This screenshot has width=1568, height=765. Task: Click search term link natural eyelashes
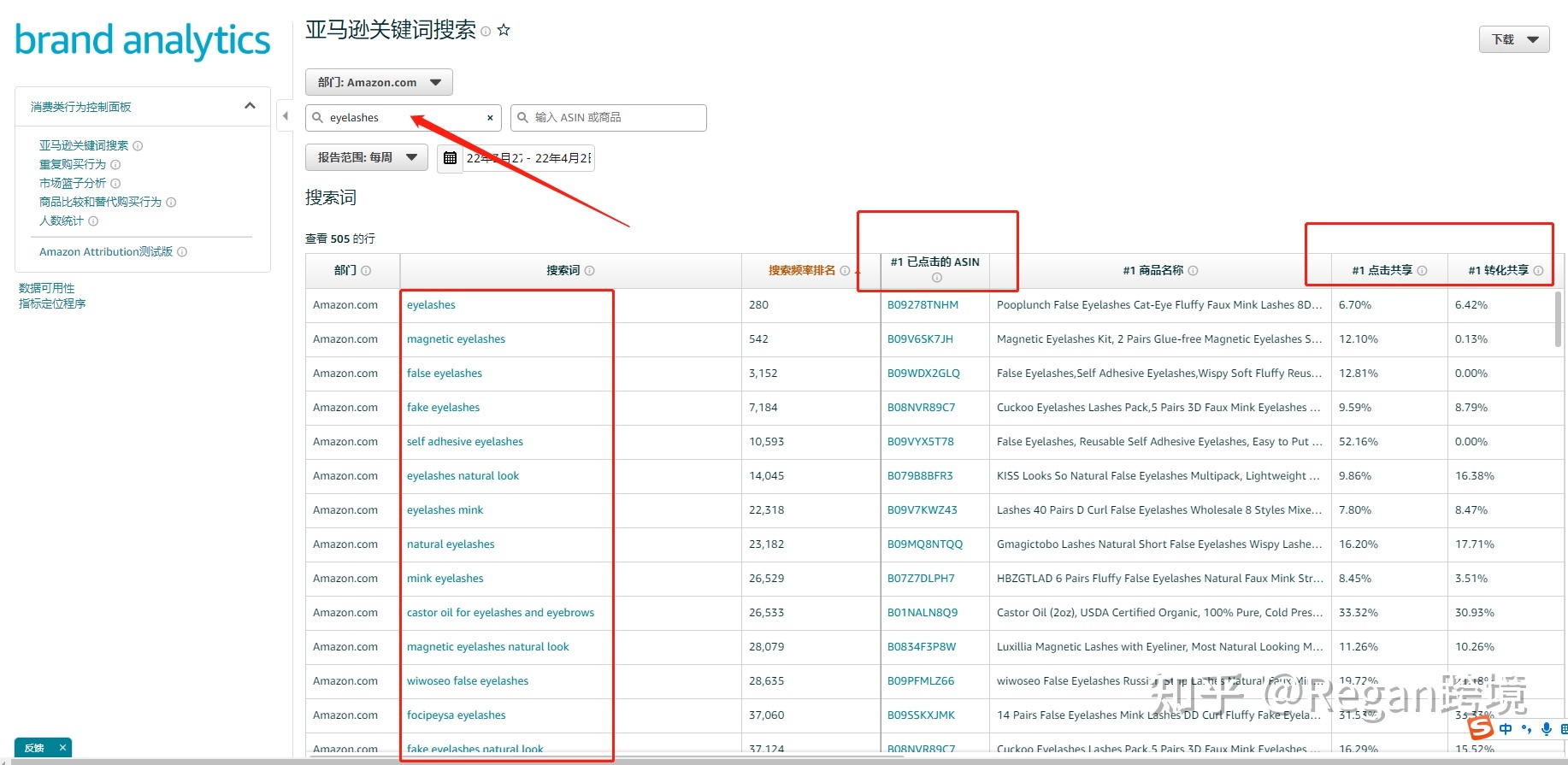(x=451, y=544)
